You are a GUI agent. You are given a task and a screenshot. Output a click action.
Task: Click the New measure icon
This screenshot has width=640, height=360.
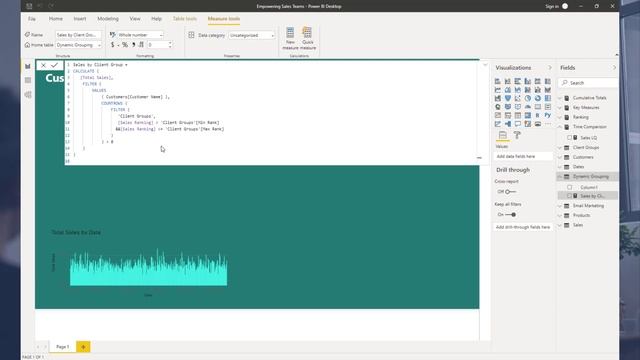pyautogui.click(x=290, y=39)
